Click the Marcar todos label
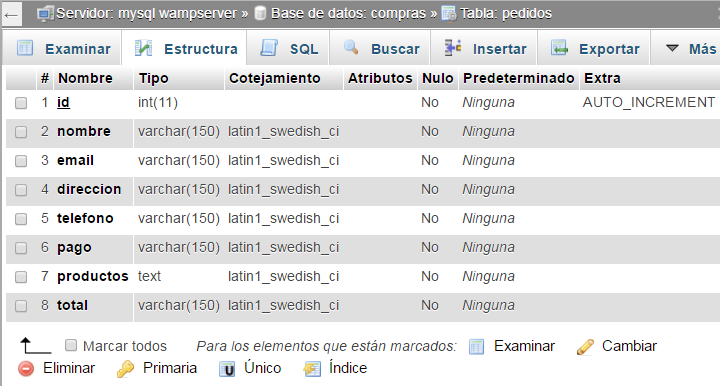The height and width of the screenshot is (386, 720). click(x=124, y=346)
